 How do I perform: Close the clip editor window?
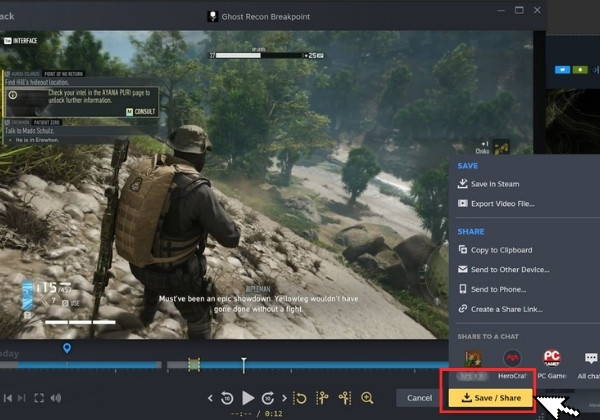coord(537,10)
